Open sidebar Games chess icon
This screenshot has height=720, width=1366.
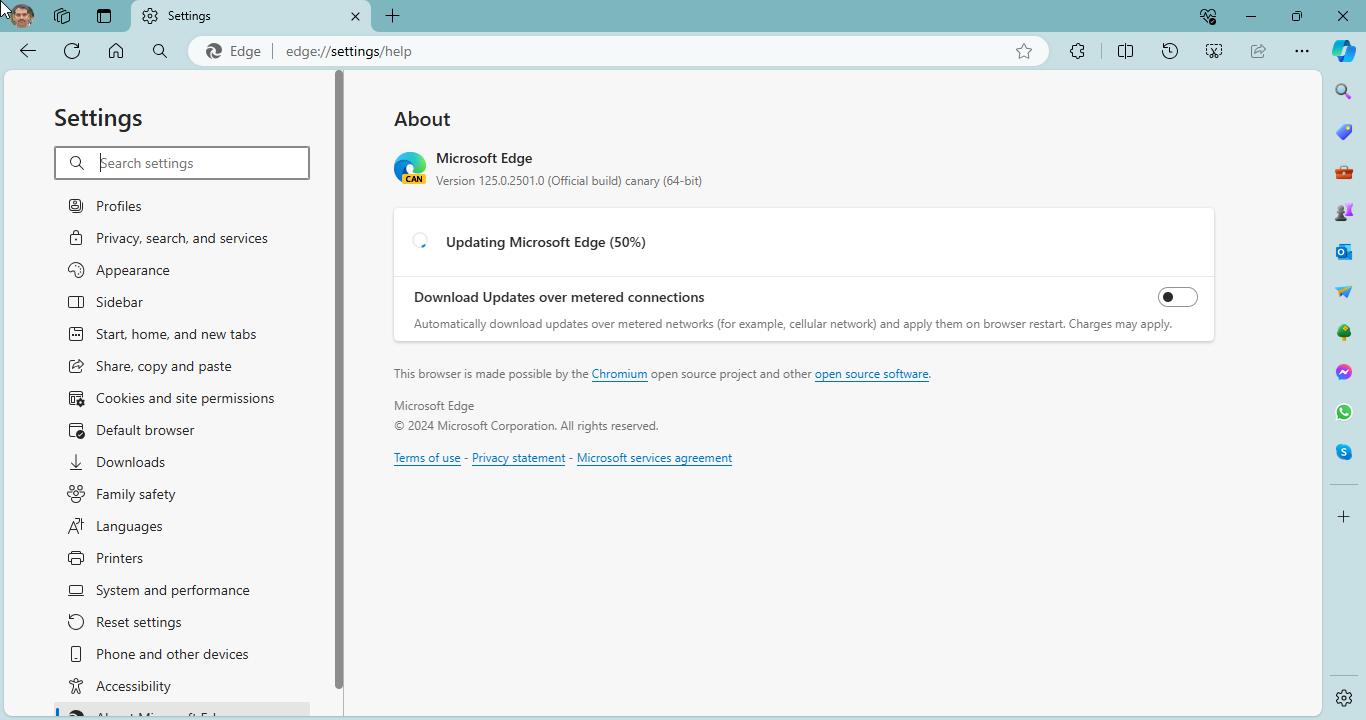1344,212
